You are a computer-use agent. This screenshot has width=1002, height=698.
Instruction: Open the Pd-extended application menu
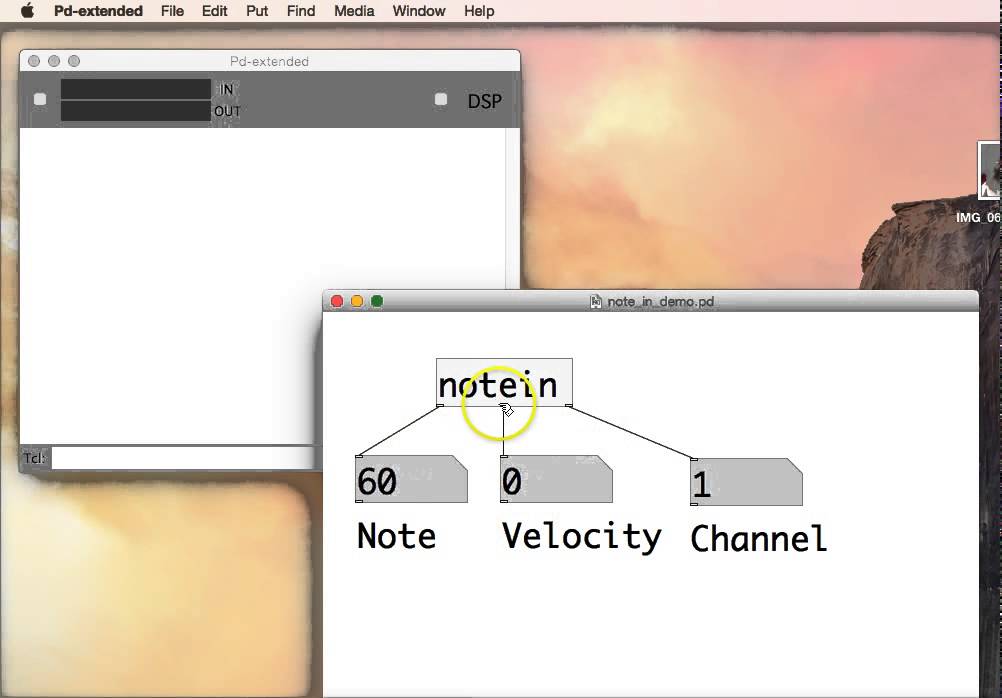98,11
